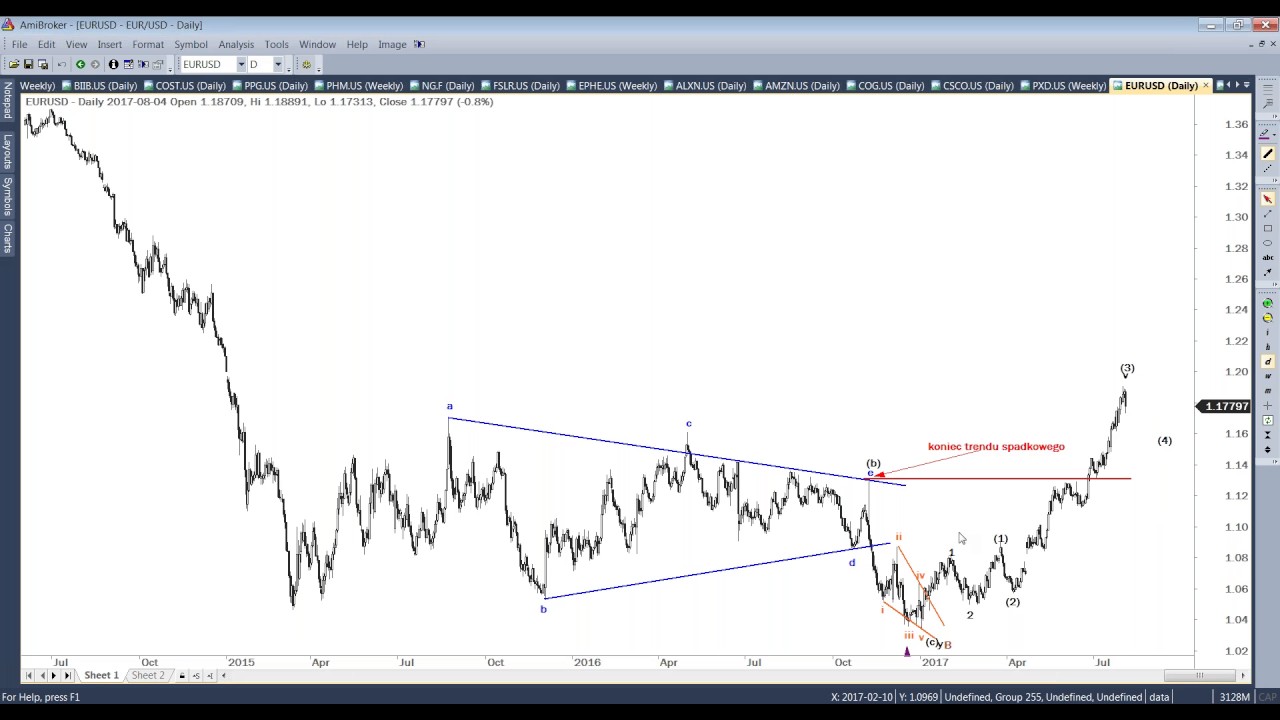Toggle the monthly 'm' interval button
This screenshot has width=1280, height=720.
1268,391
